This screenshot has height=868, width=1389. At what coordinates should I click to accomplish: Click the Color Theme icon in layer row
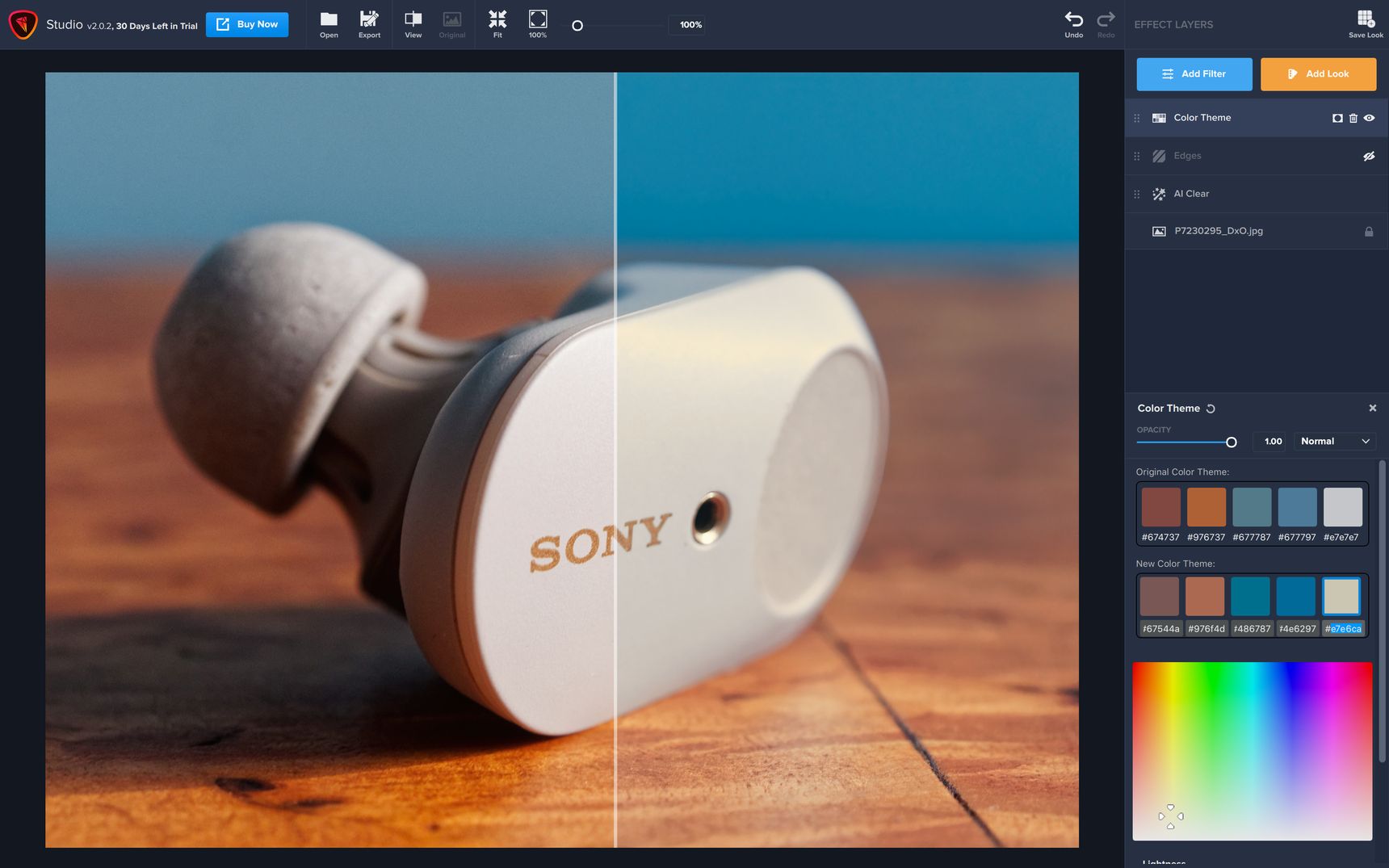pyautogui.click(x=1159, y=118)
